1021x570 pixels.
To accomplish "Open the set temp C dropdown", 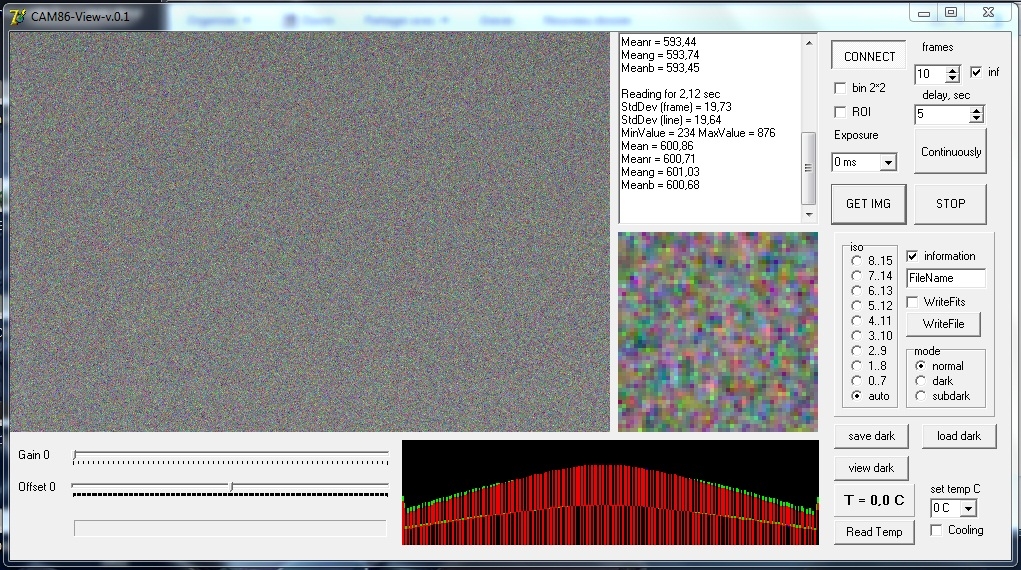I will (968, 508).
